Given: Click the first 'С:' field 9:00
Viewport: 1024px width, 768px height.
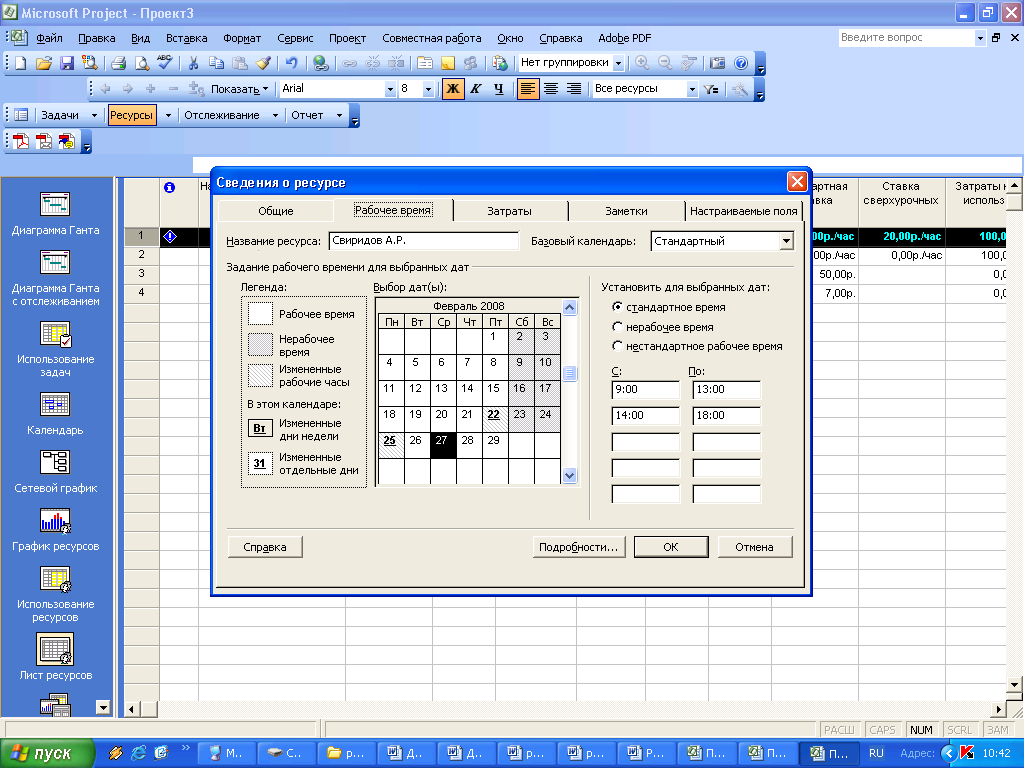Looking at the screenshot, I should [645, 389].
